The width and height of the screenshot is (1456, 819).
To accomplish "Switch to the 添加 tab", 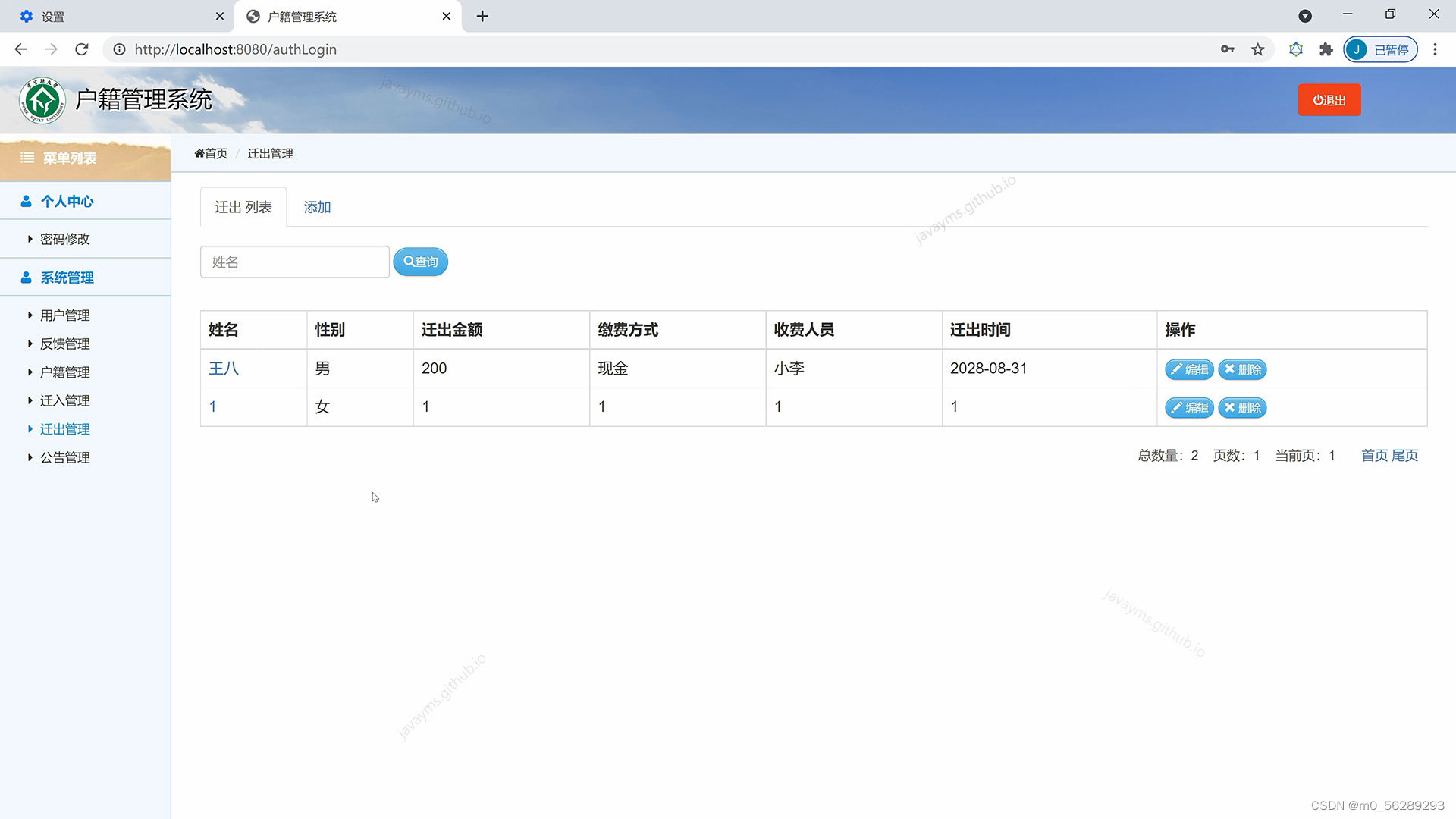I will point(317,207).
